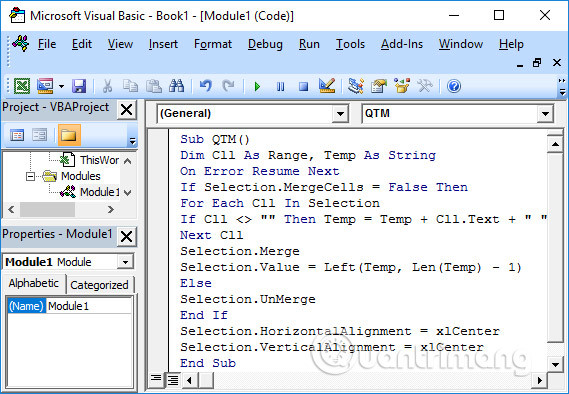Click View Microsoft Excel toolbar icon
Screen dimensions: 569x394
[x=22, y=86]
